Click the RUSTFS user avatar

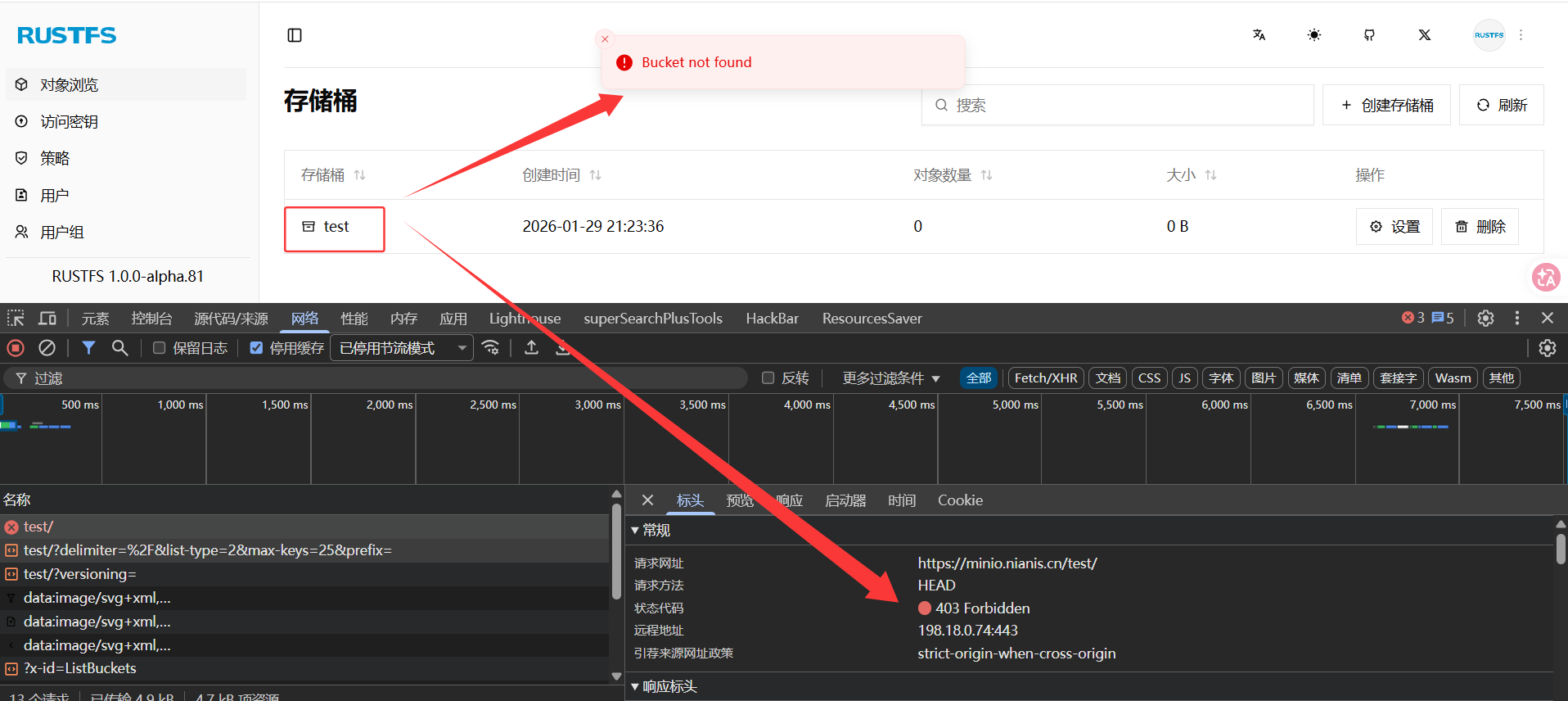[x=1489, y=35]
